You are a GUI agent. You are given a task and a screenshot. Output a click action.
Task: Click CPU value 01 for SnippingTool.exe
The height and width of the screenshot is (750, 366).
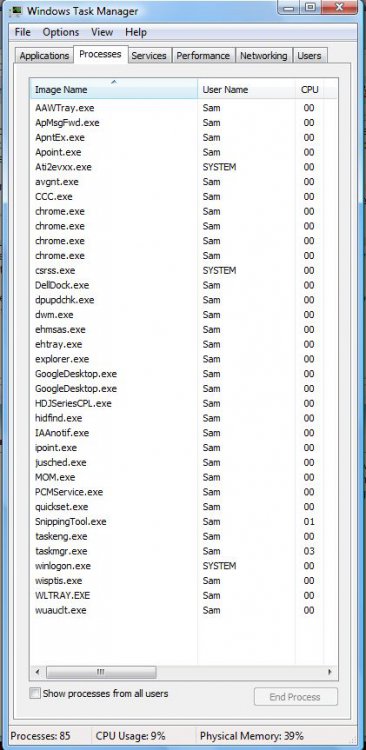click(309, 521)
